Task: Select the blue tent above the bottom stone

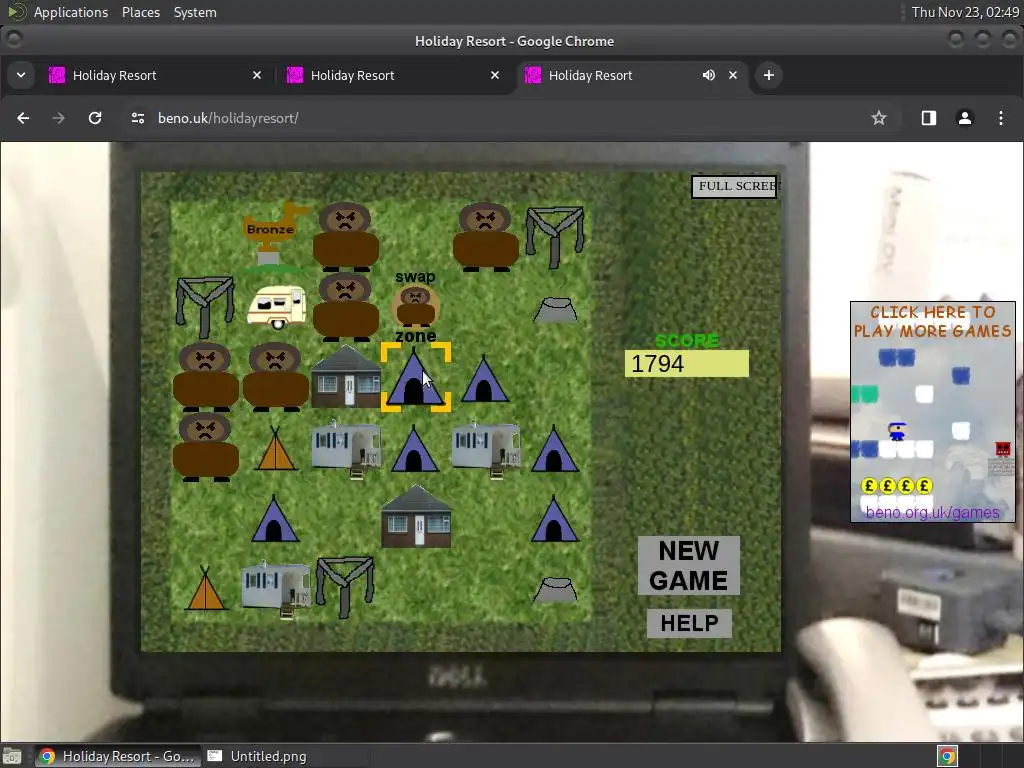Action: [x=554, y=518]
